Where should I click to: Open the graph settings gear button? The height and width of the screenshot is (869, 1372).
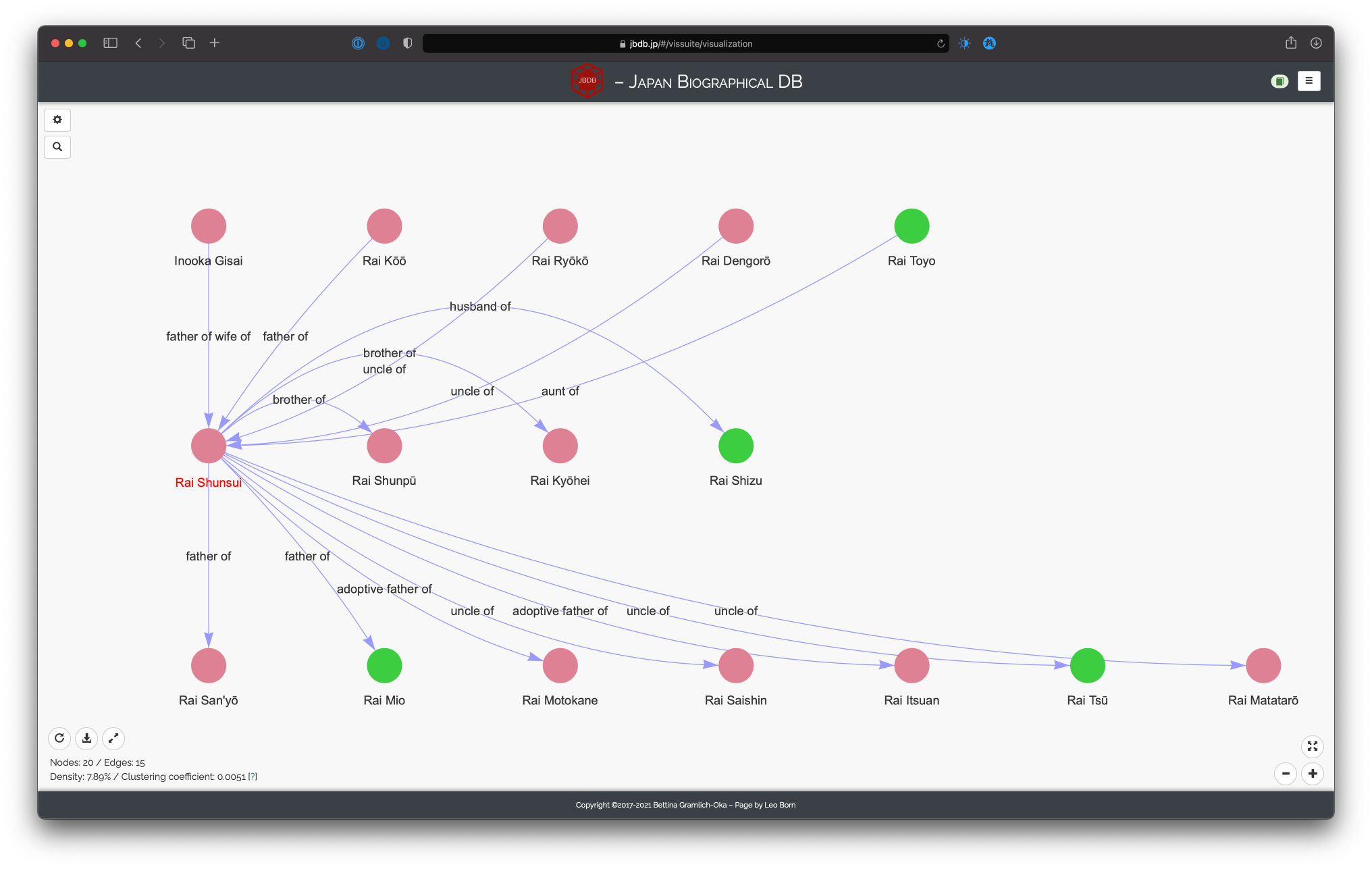click(x=57, y=120)
